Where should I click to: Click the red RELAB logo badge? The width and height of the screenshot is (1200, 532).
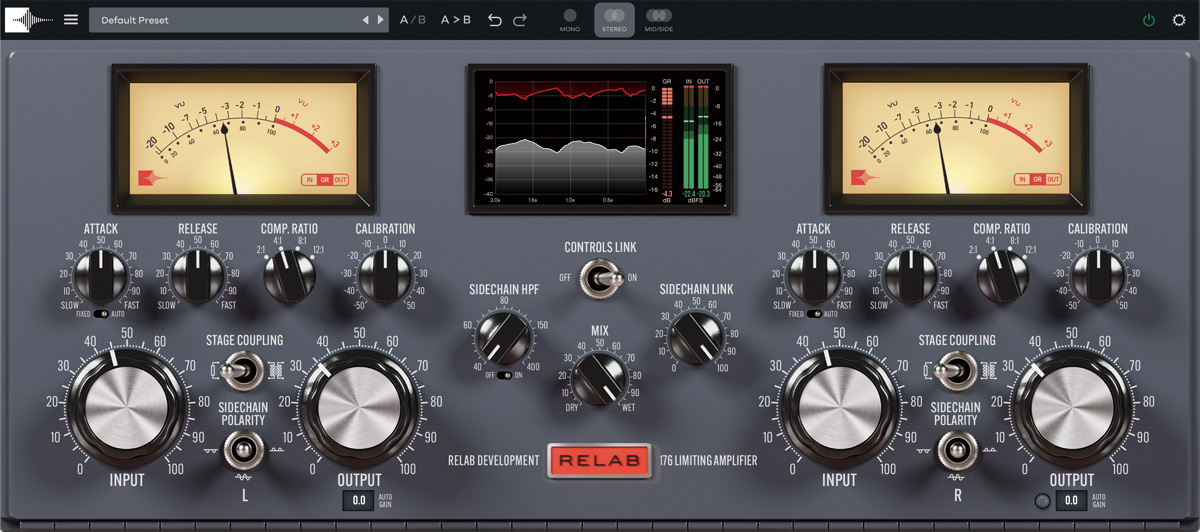tap(600, 461)
